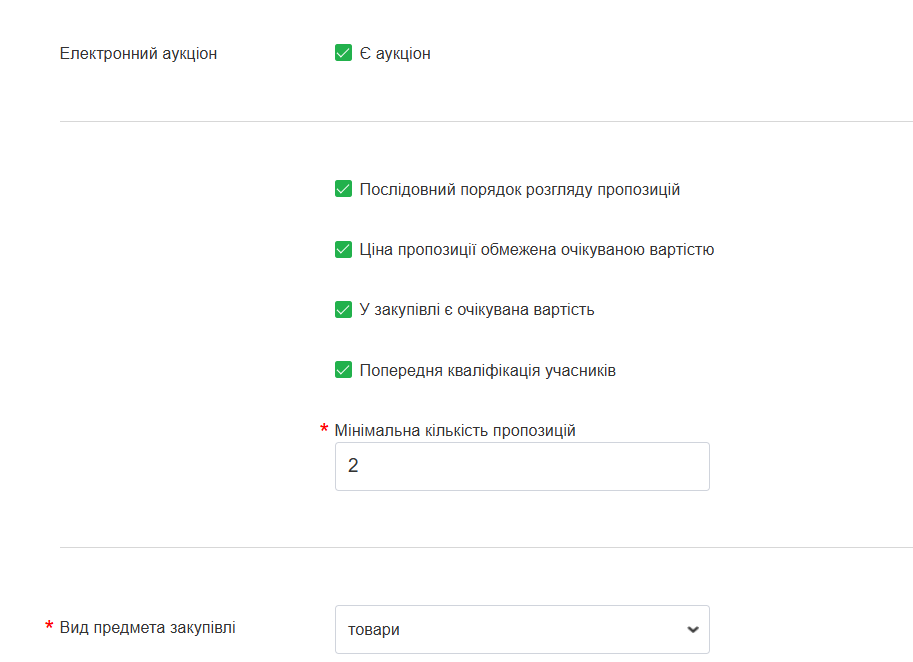Select the "товари" value in the dropdown
913x662 pixels.
pos(374,630)
